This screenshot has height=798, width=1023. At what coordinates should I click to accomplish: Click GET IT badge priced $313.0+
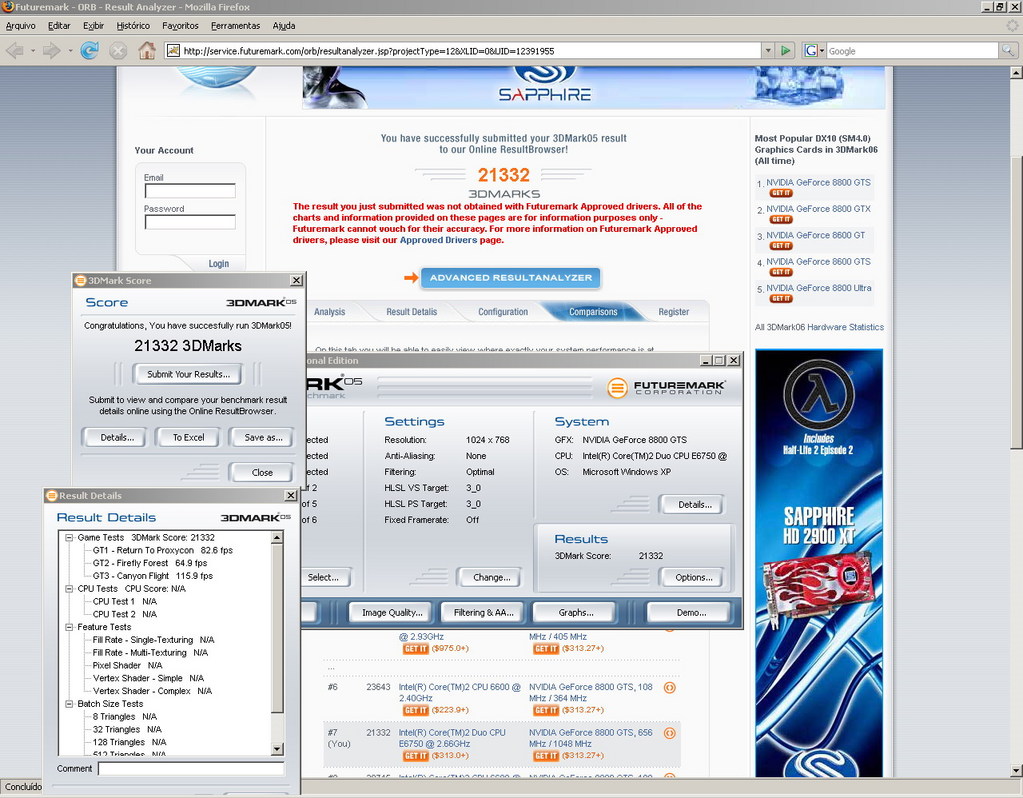point(416,756)
